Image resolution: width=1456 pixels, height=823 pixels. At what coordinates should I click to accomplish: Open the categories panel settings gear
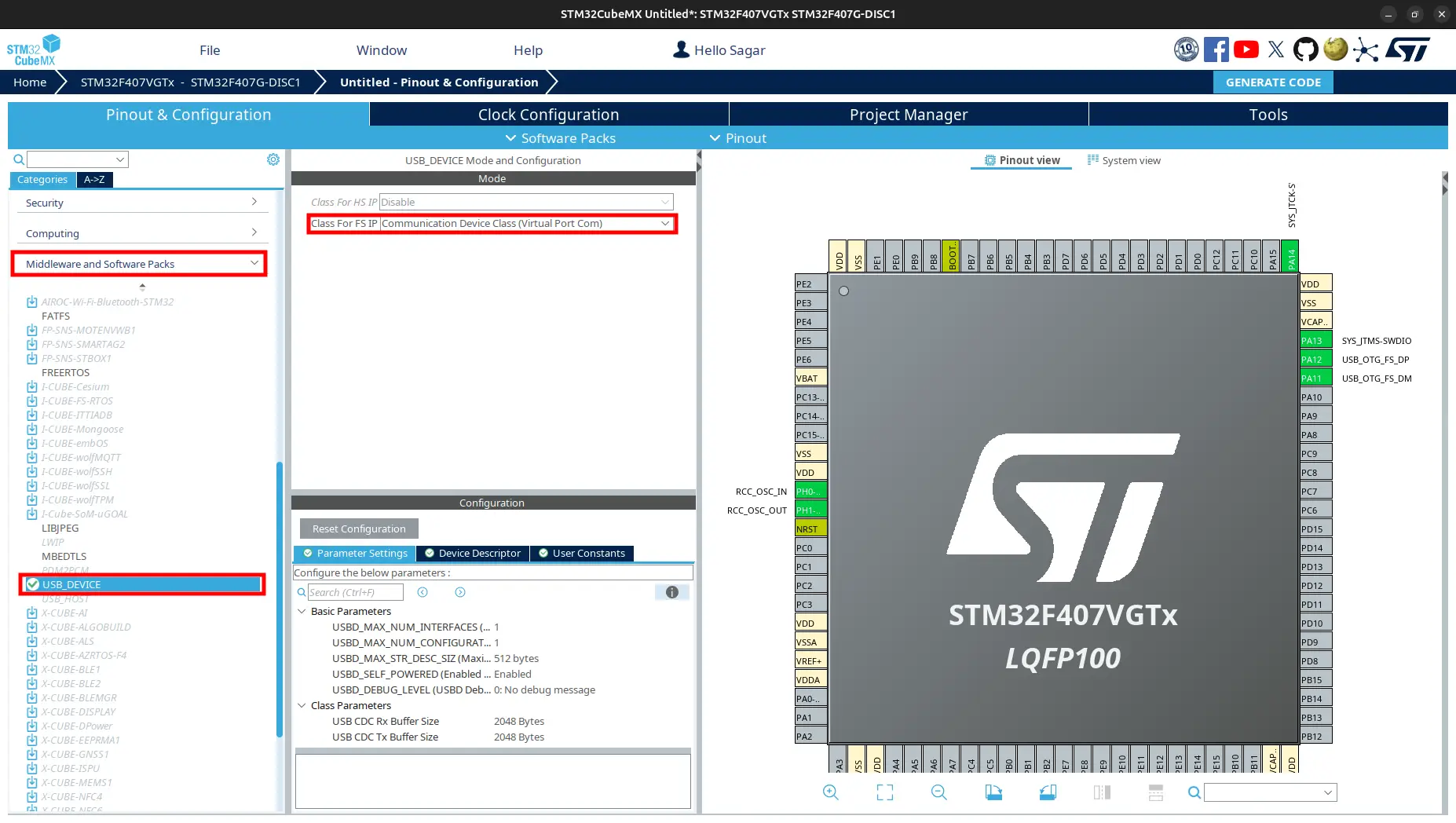point(273,159)
